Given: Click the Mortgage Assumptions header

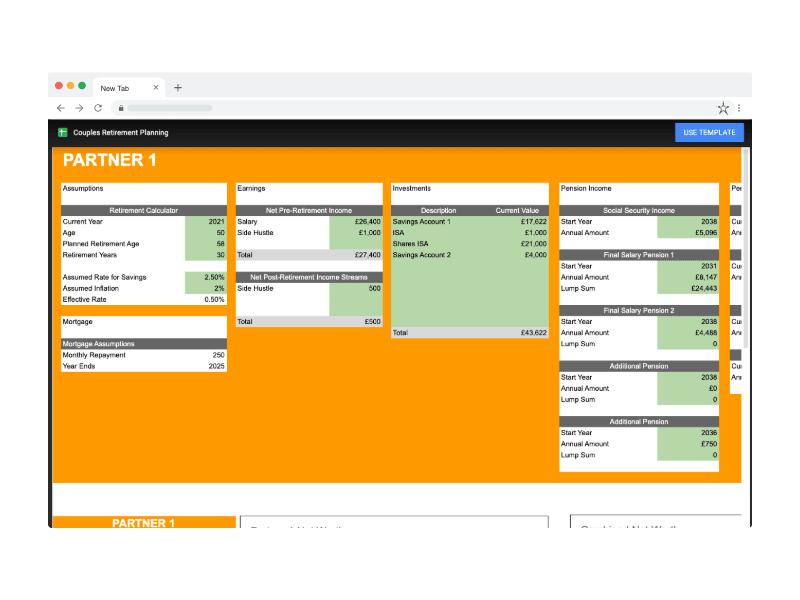Looking at the screenshot, I should click(x=144, y=344).
